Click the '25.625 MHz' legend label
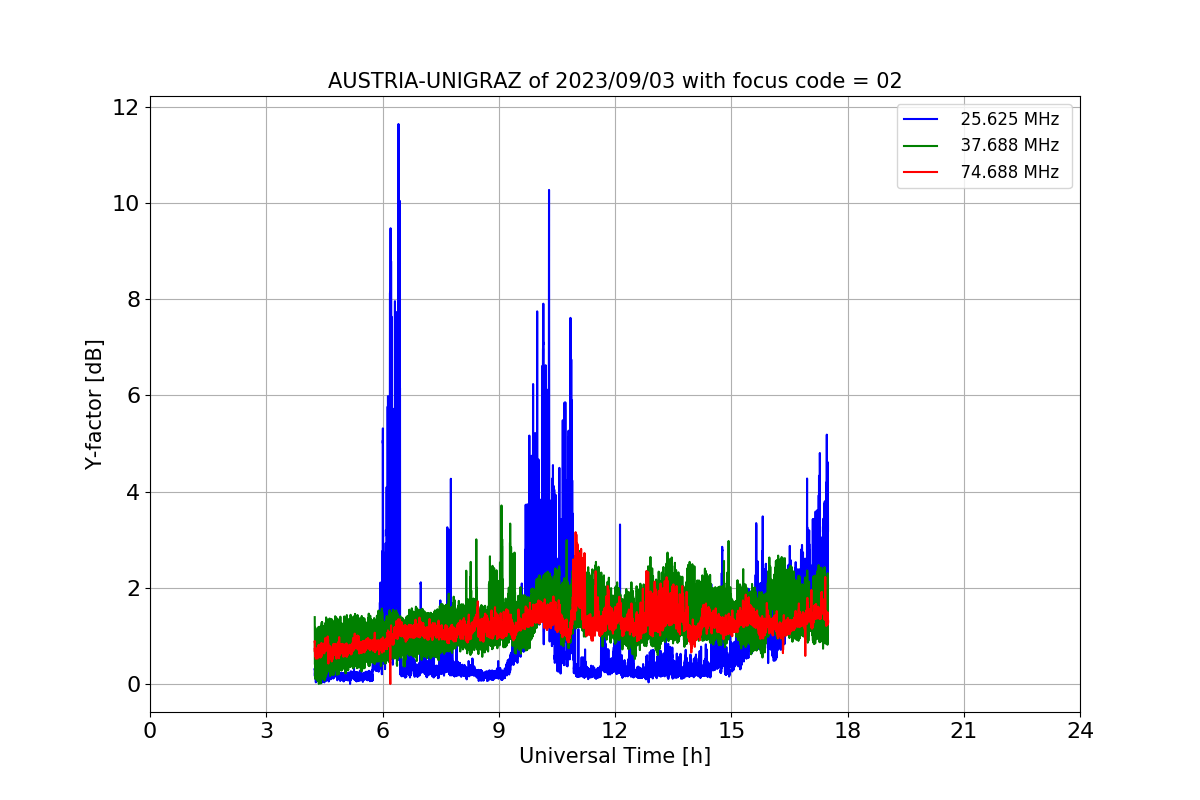 point(1009,119)
